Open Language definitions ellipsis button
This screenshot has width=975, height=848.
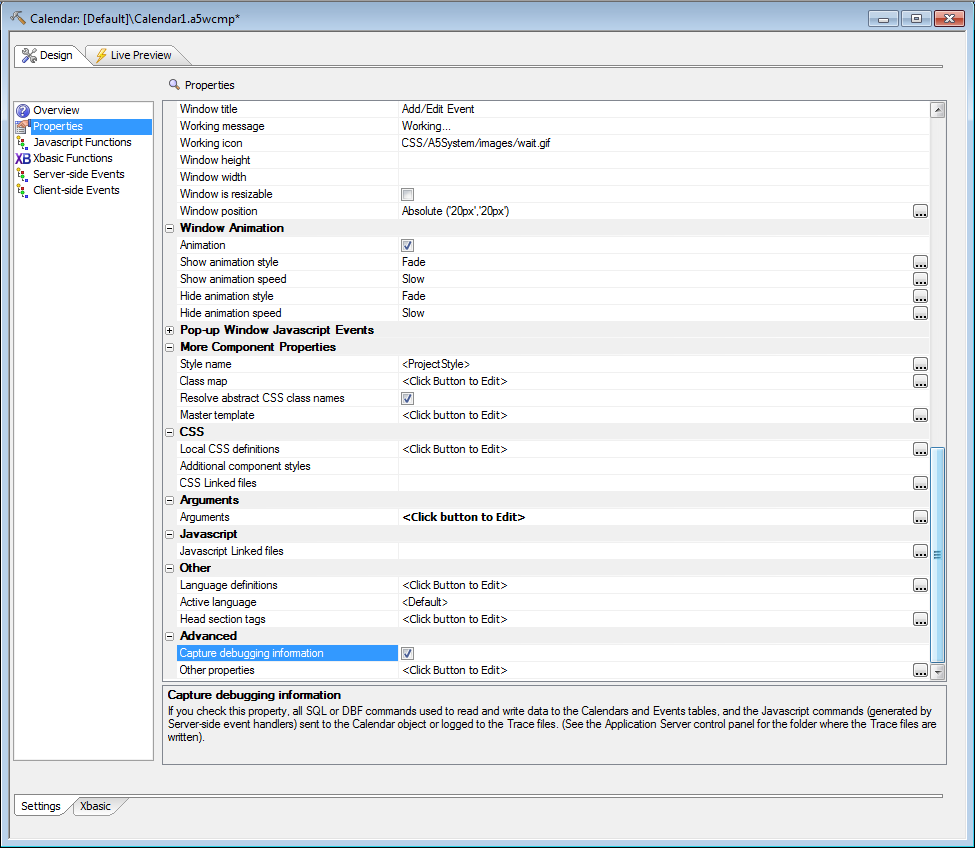coord(920,585)
